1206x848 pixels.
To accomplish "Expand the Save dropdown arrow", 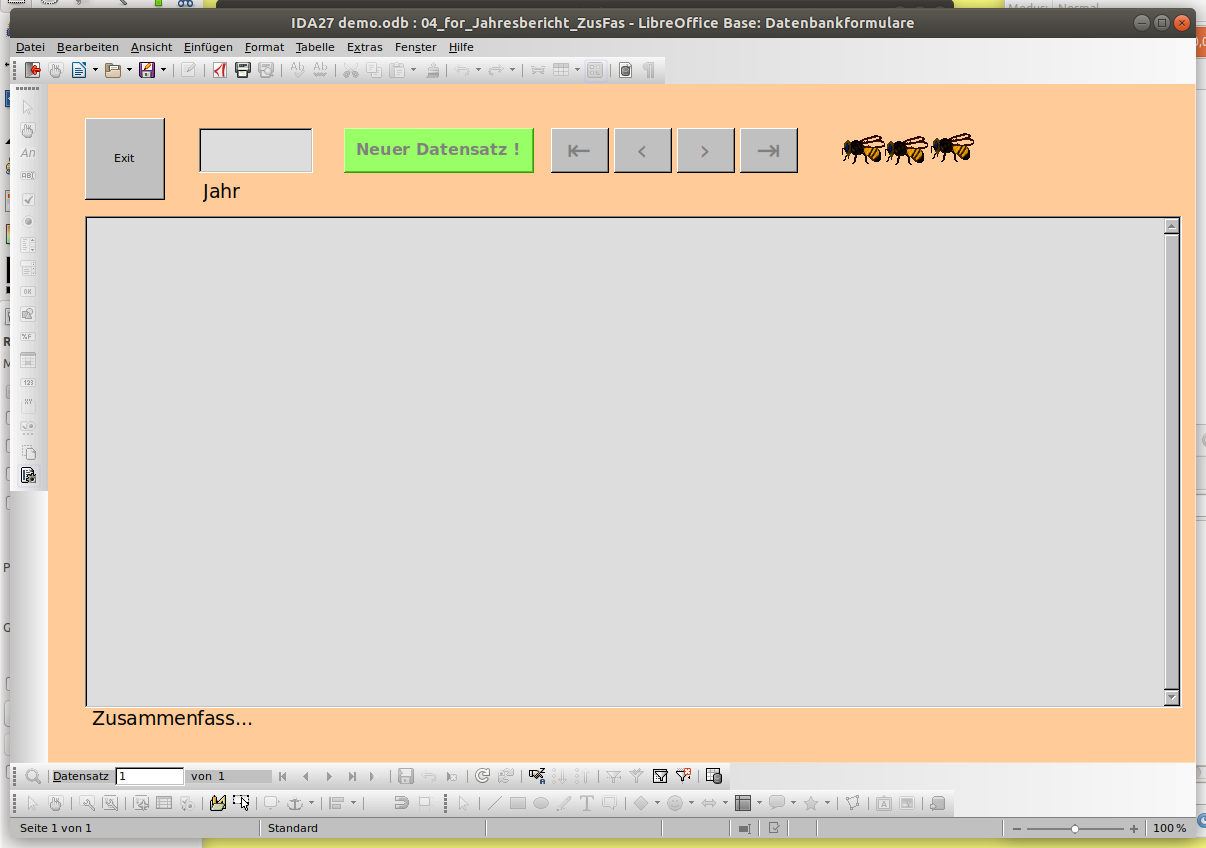I will click(x=163, y=70).
